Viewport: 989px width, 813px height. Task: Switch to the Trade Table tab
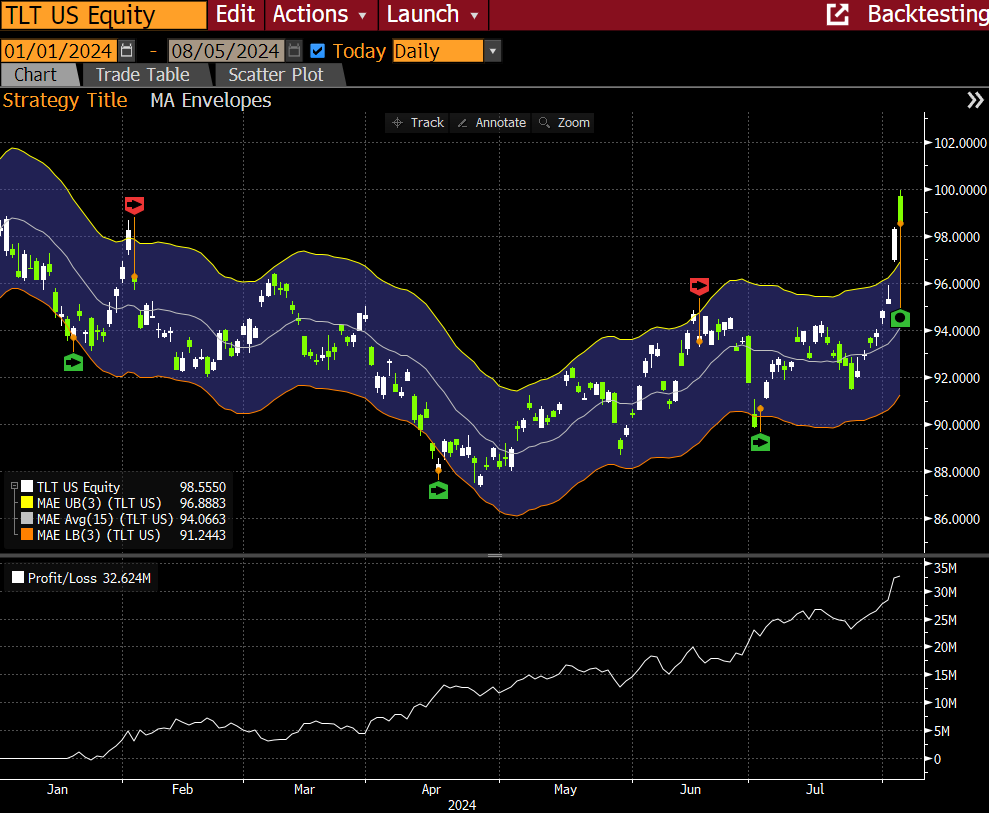[142, 75]
